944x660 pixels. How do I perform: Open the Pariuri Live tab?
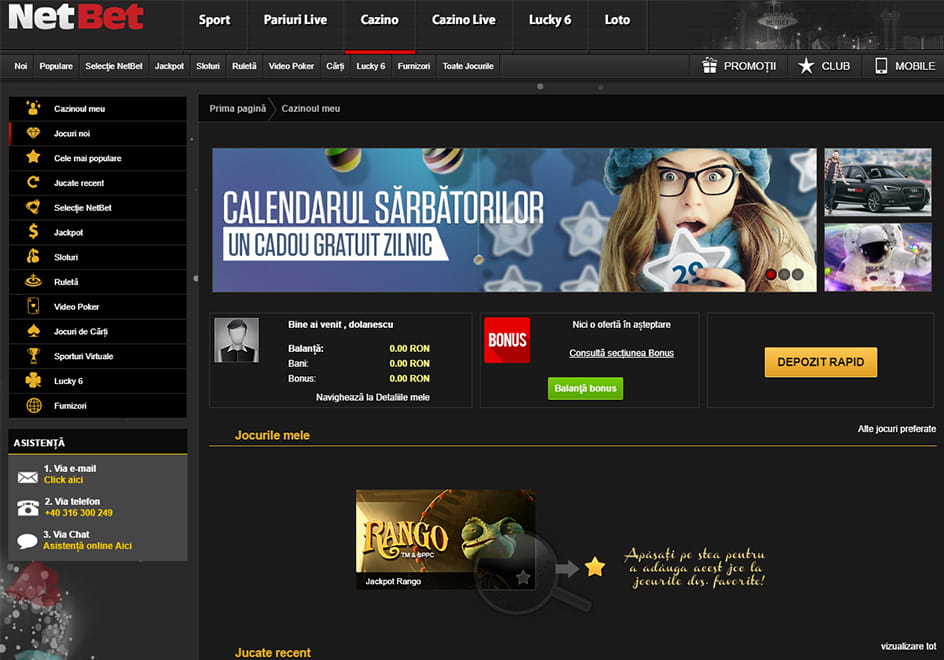pos(295,20)
